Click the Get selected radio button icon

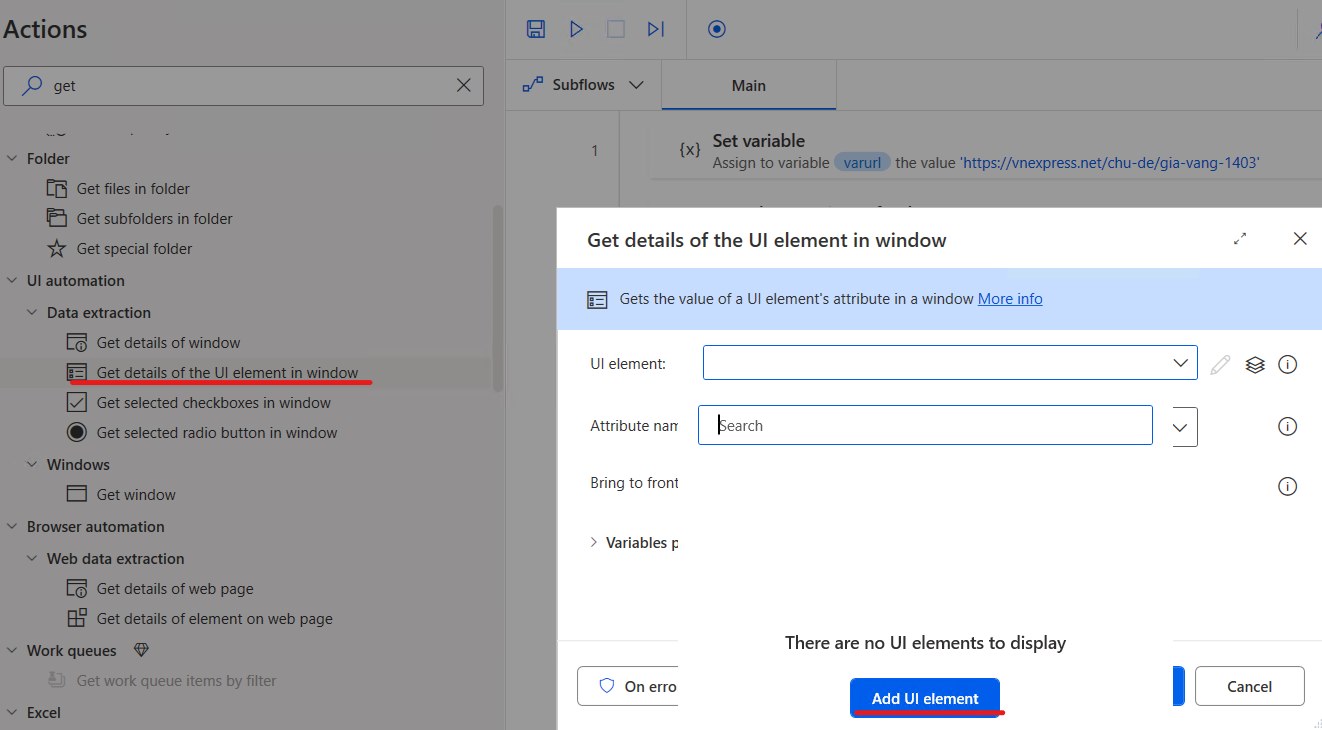77,432
